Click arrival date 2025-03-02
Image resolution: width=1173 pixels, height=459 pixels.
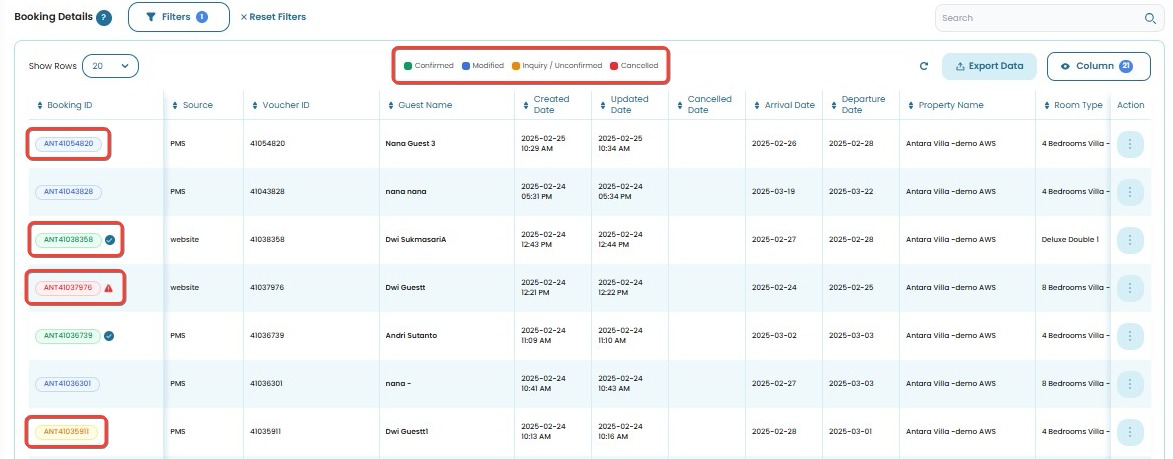(774, 336)
